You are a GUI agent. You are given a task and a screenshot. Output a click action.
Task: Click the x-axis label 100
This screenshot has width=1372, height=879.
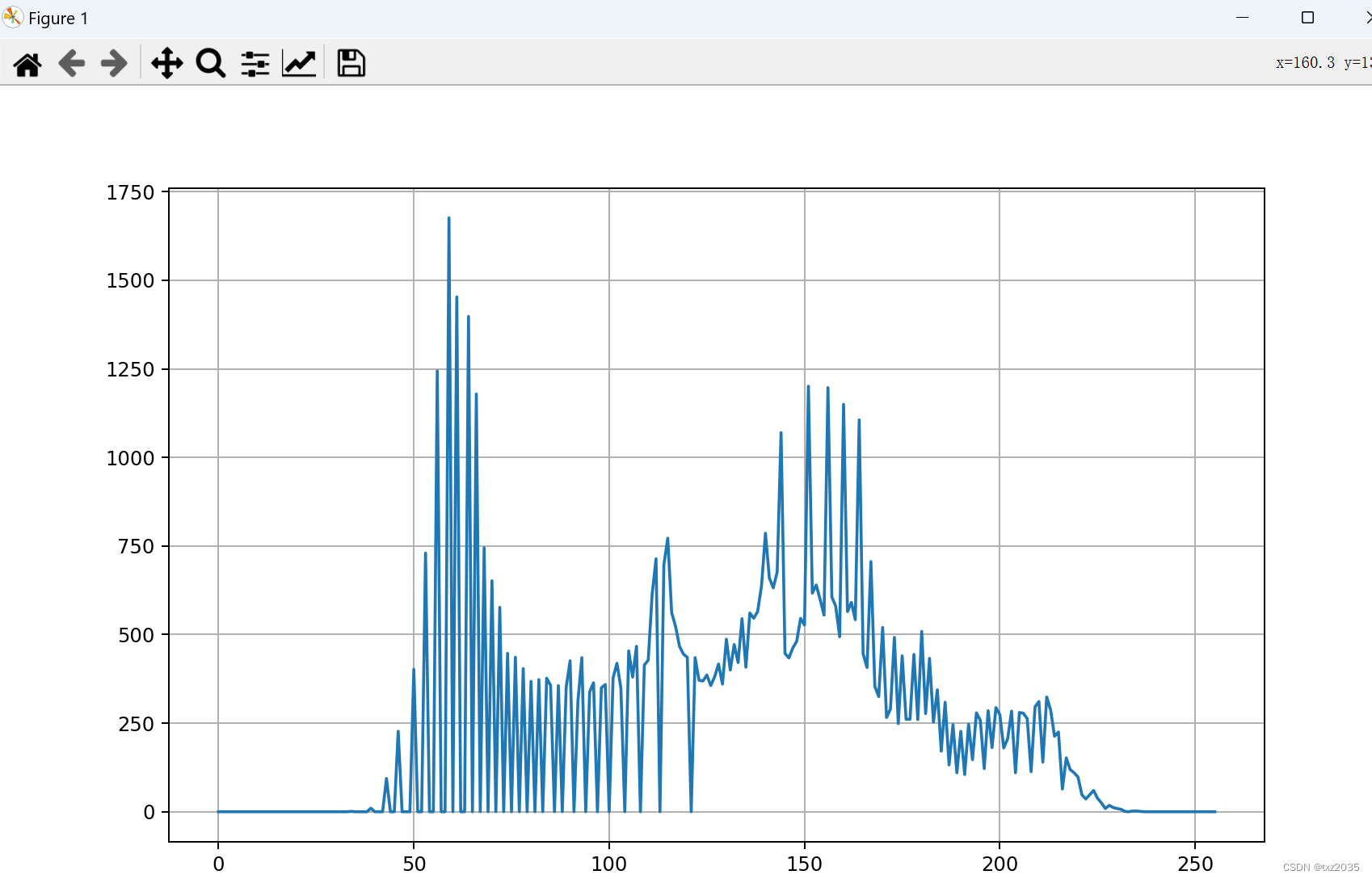point(608,864)
